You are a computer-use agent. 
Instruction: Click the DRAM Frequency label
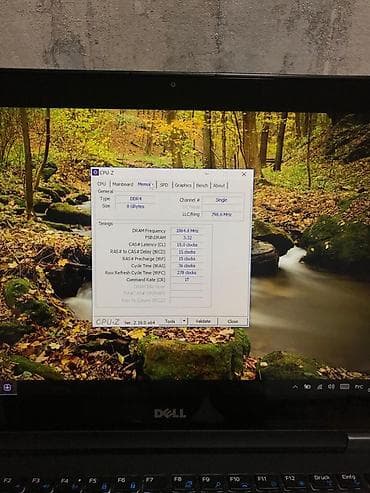tap(149, 231)
